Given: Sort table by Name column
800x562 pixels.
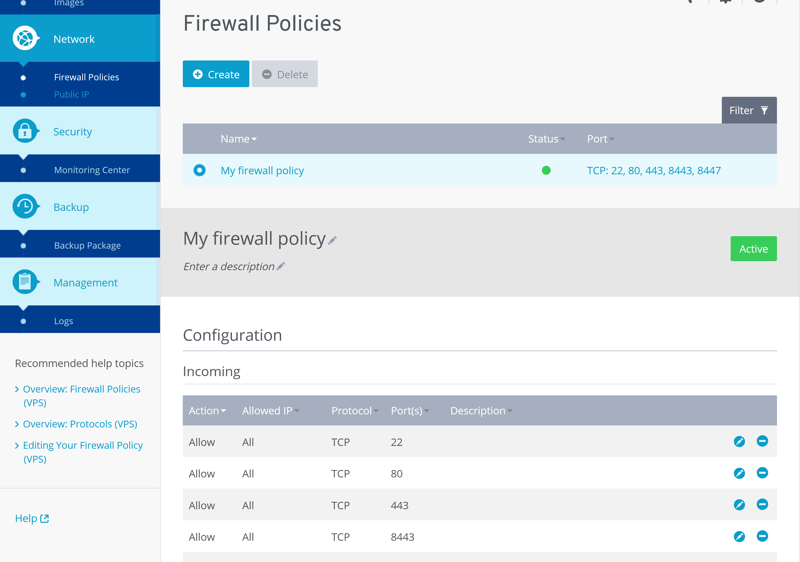Looking at the screenshot, I should pos(238,139).
